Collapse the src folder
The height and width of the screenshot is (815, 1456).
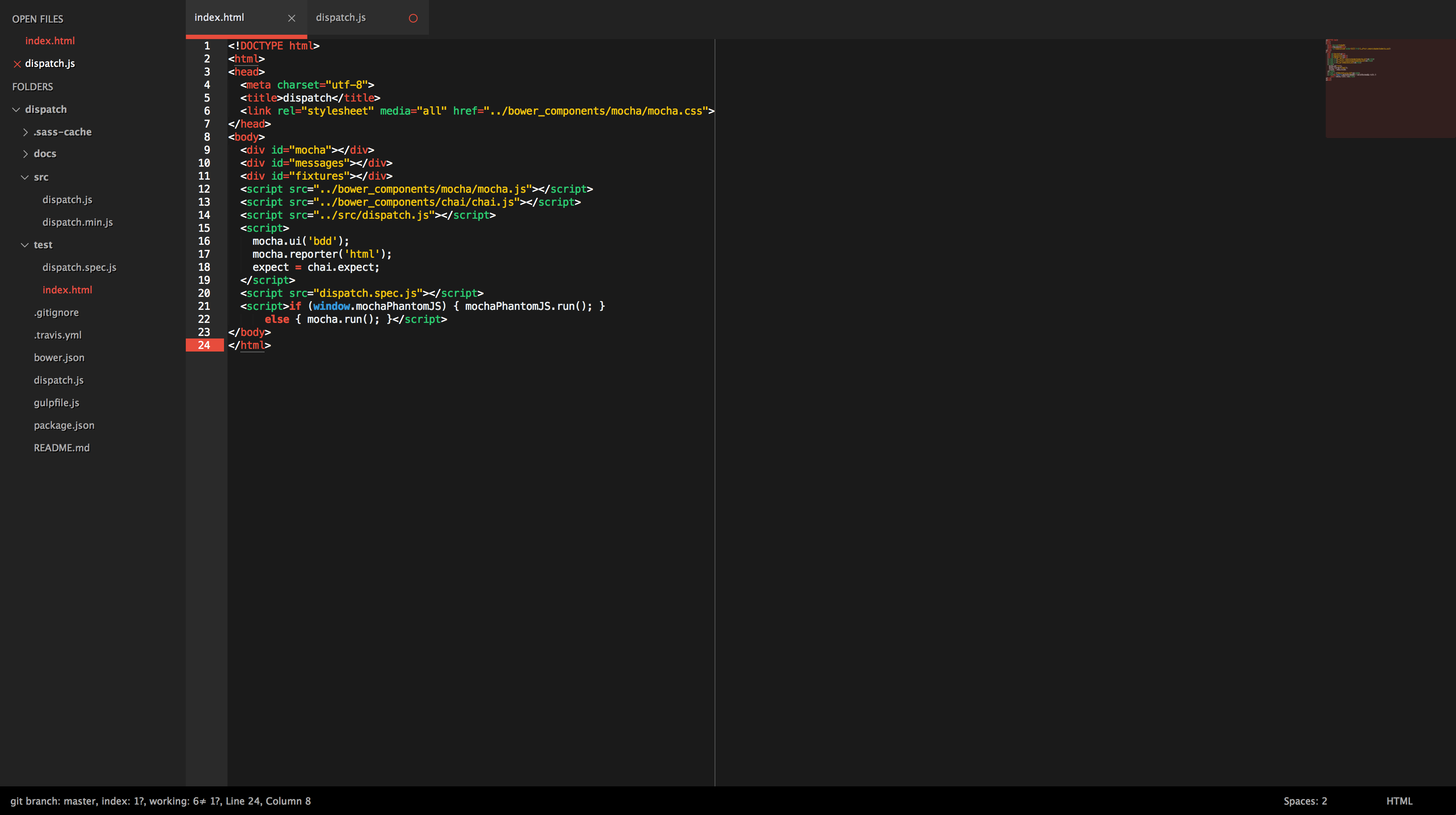[x=25, y=177]
